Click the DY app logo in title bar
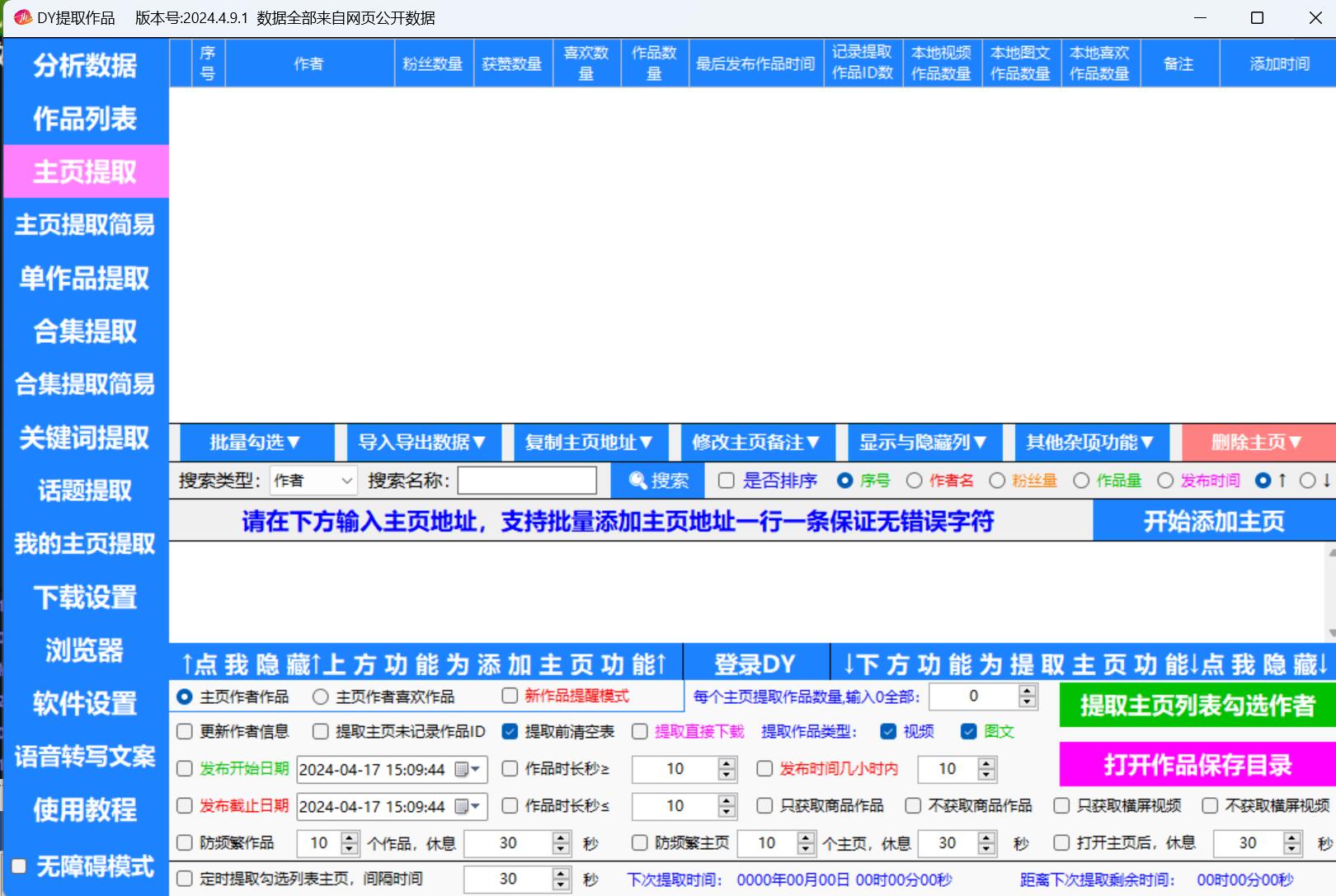The image size is (1336, 896). 22,17
